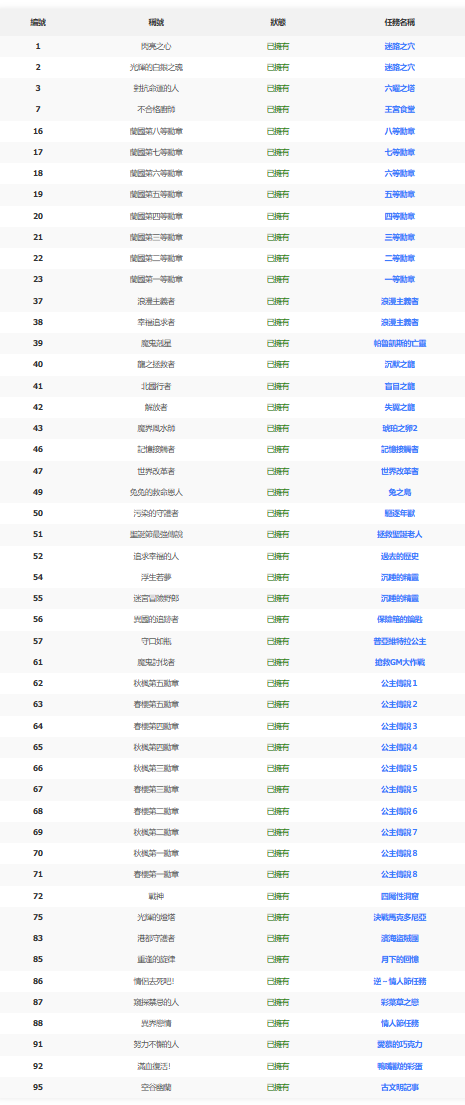
Task: Click the 月下的回憶 quest link
Action: pyautogui.click(x=399, y=959)
